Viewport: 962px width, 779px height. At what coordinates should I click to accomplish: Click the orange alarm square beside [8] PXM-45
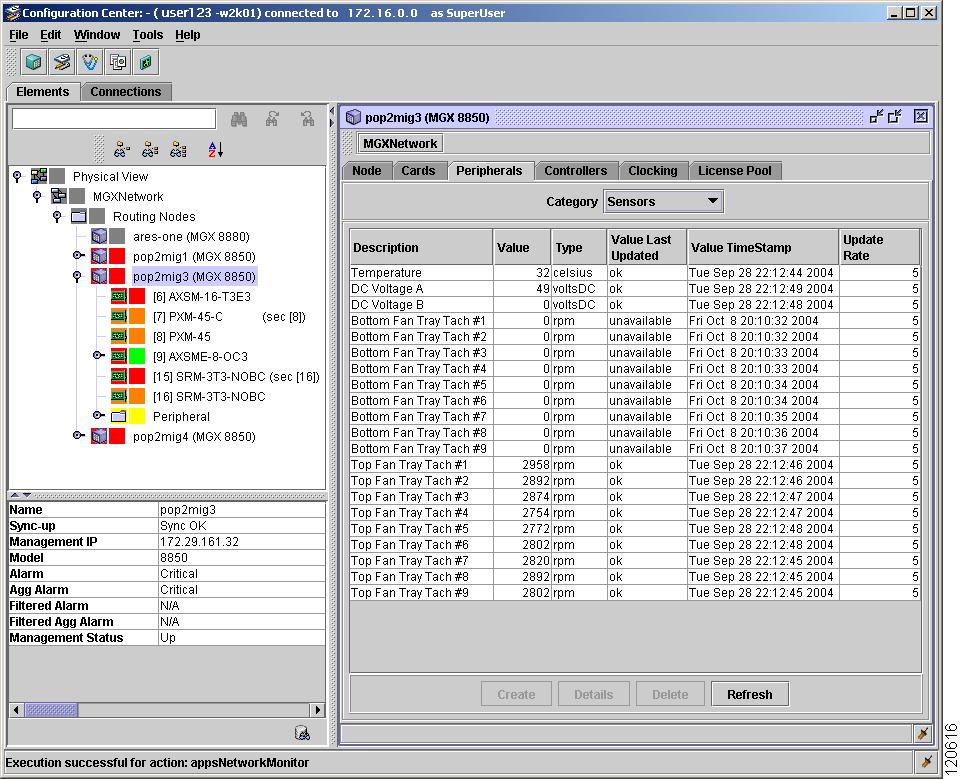[x=137, y=336]
